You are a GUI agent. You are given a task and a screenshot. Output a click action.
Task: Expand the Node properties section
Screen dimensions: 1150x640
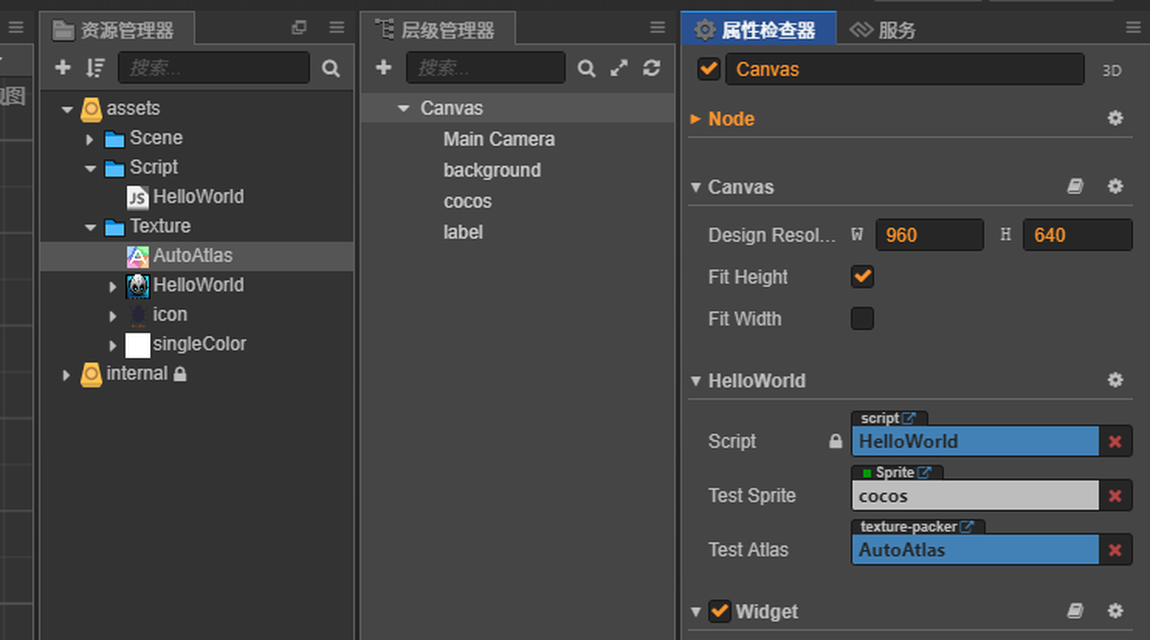click(696, 119)
